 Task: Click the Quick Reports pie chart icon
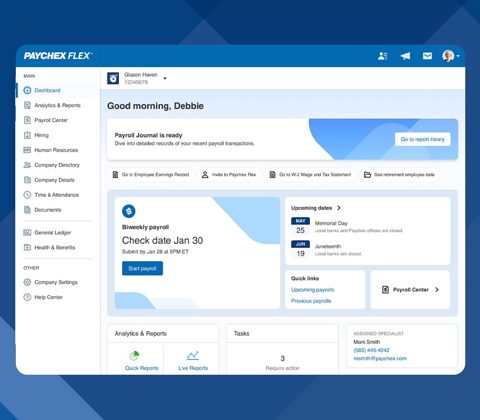point(134,356)
